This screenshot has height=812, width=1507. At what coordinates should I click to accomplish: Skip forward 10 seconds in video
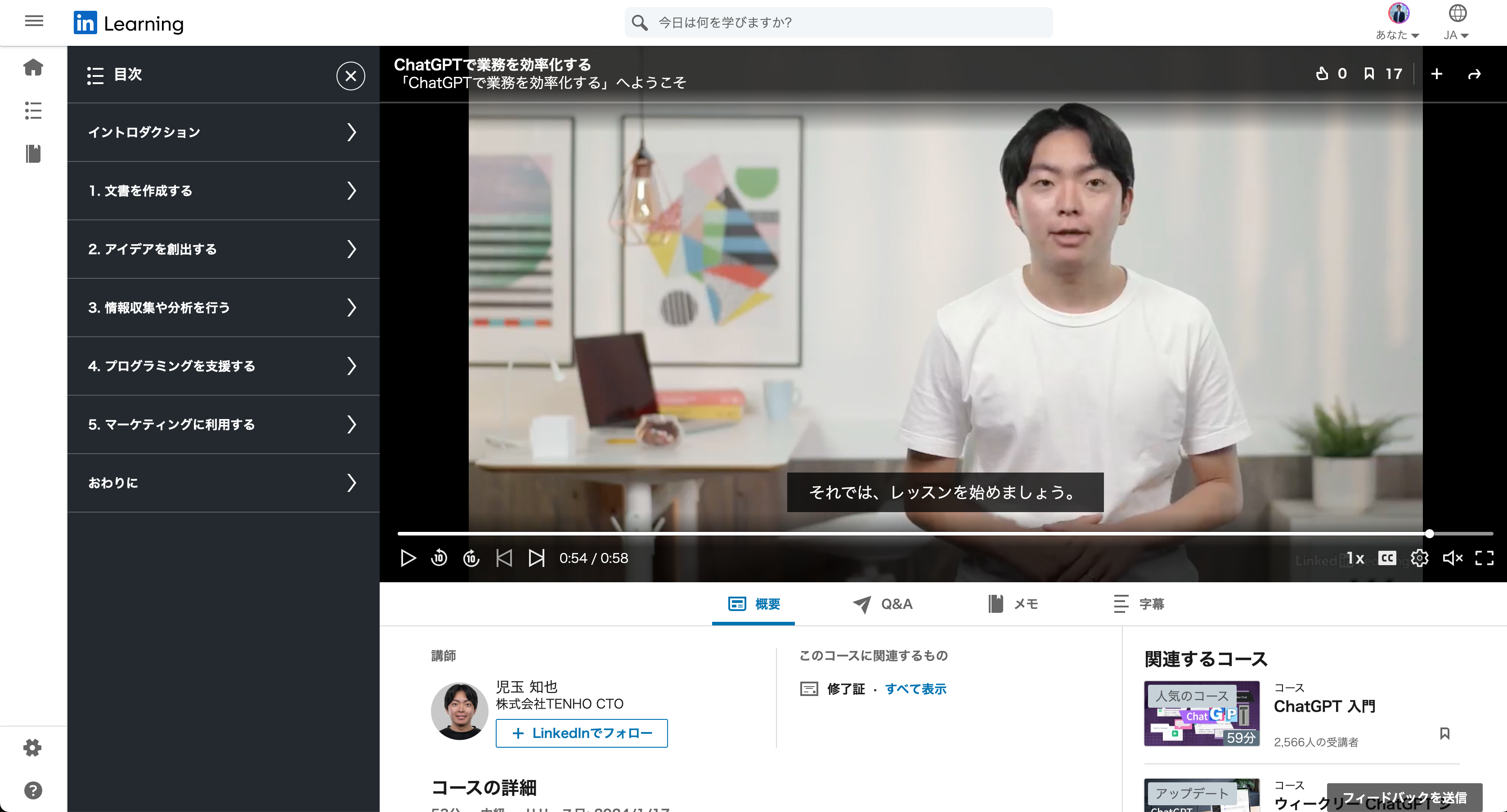coord(471,558)
